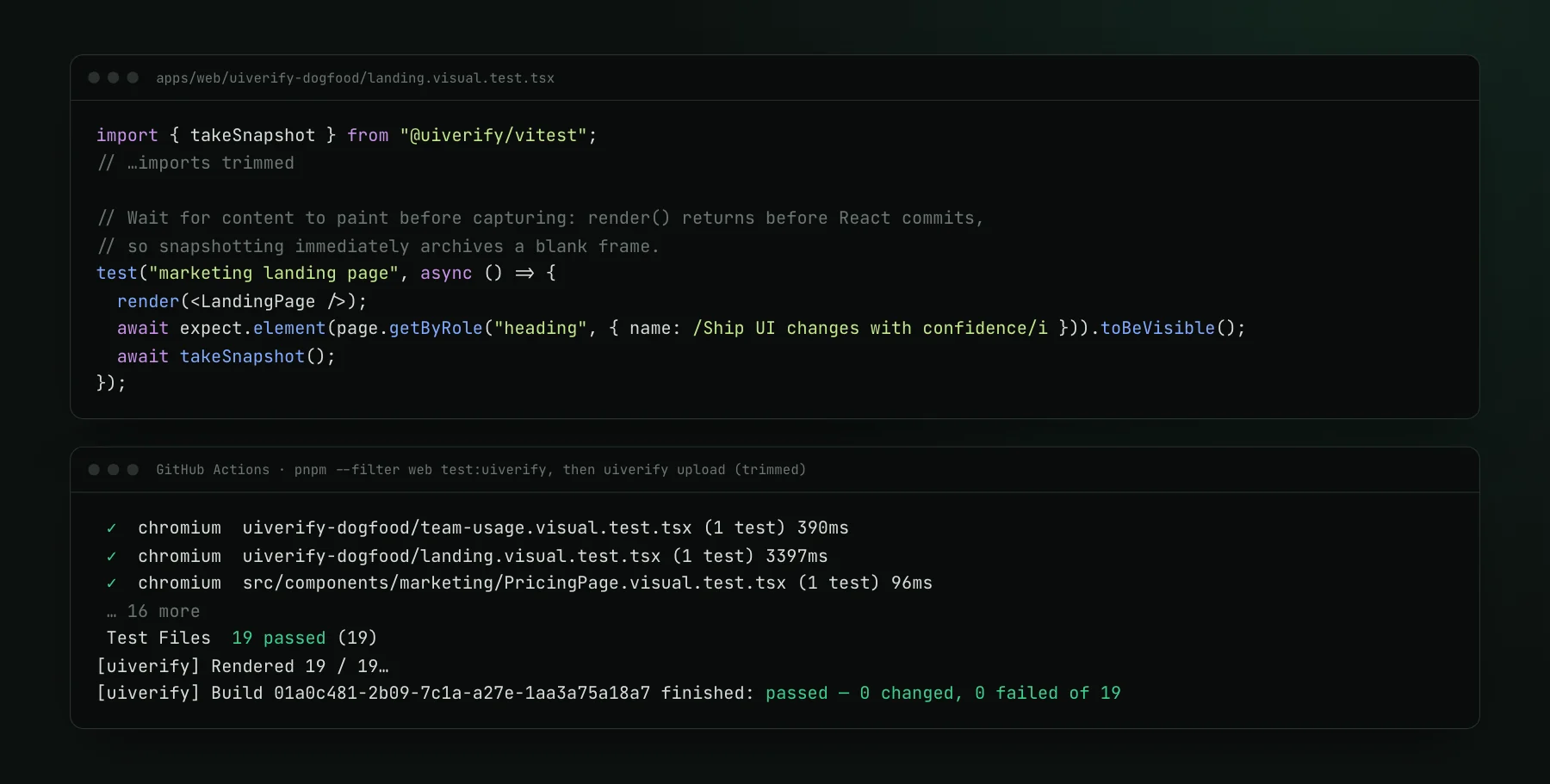Image resolution: width=1550 pixels, height=784 pixels.
Task: Click the comment "// so snapshotting immediately archives"
Action: tap(378, 247)
